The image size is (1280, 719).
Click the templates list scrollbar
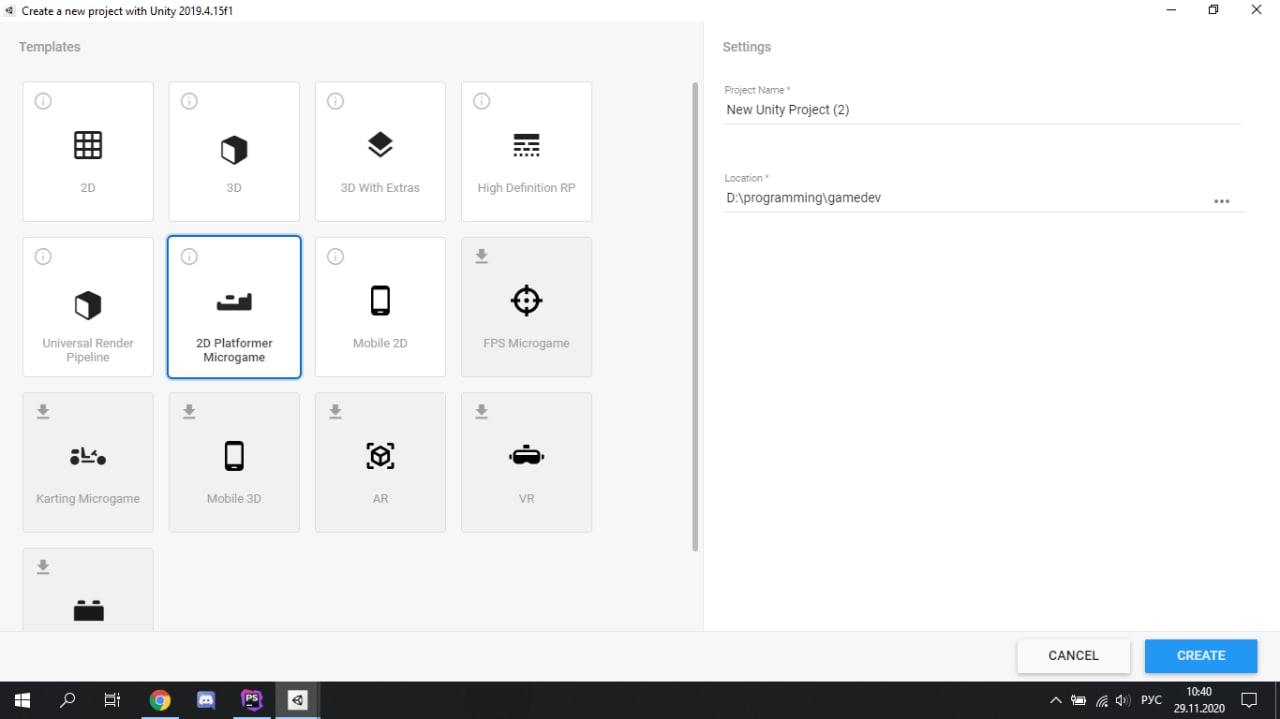click(695, 316)
